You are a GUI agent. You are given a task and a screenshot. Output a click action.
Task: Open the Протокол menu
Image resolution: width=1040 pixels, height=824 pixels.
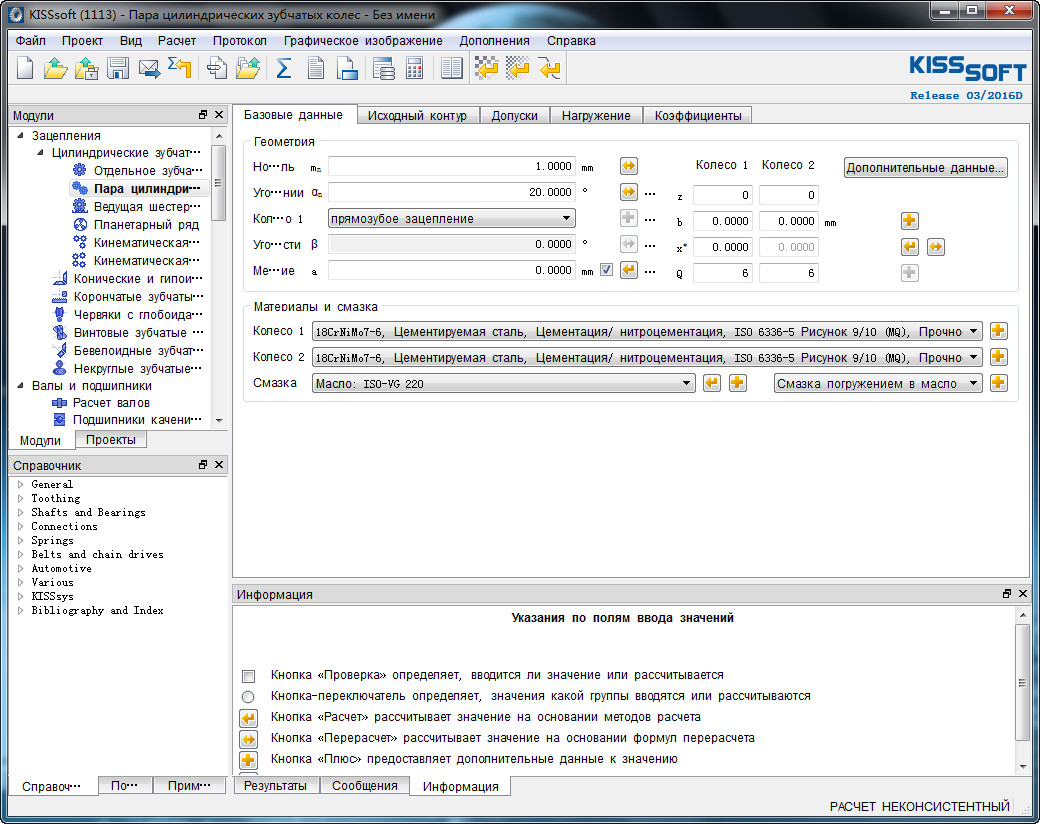239,40
